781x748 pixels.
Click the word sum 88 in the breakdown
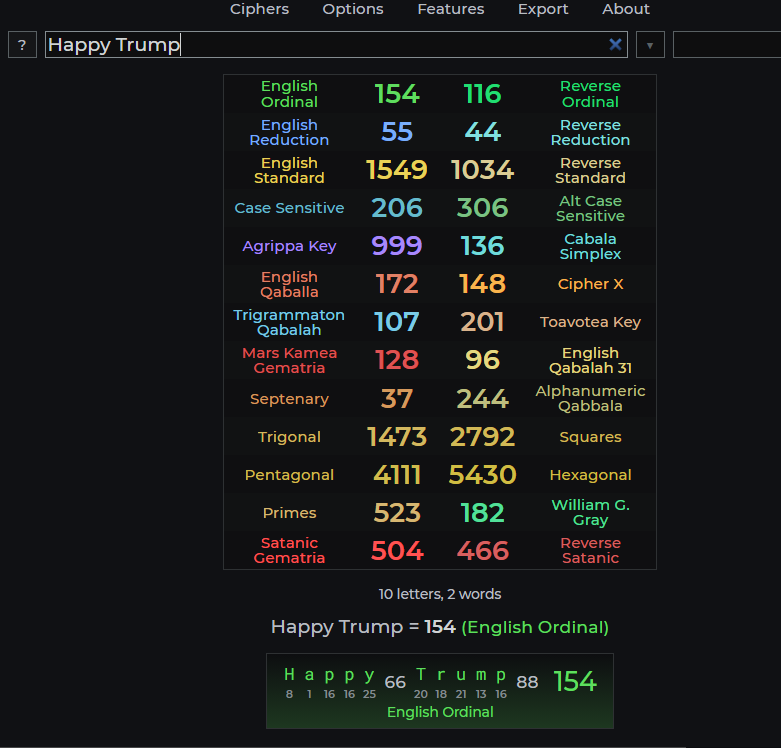pos(527,682)
